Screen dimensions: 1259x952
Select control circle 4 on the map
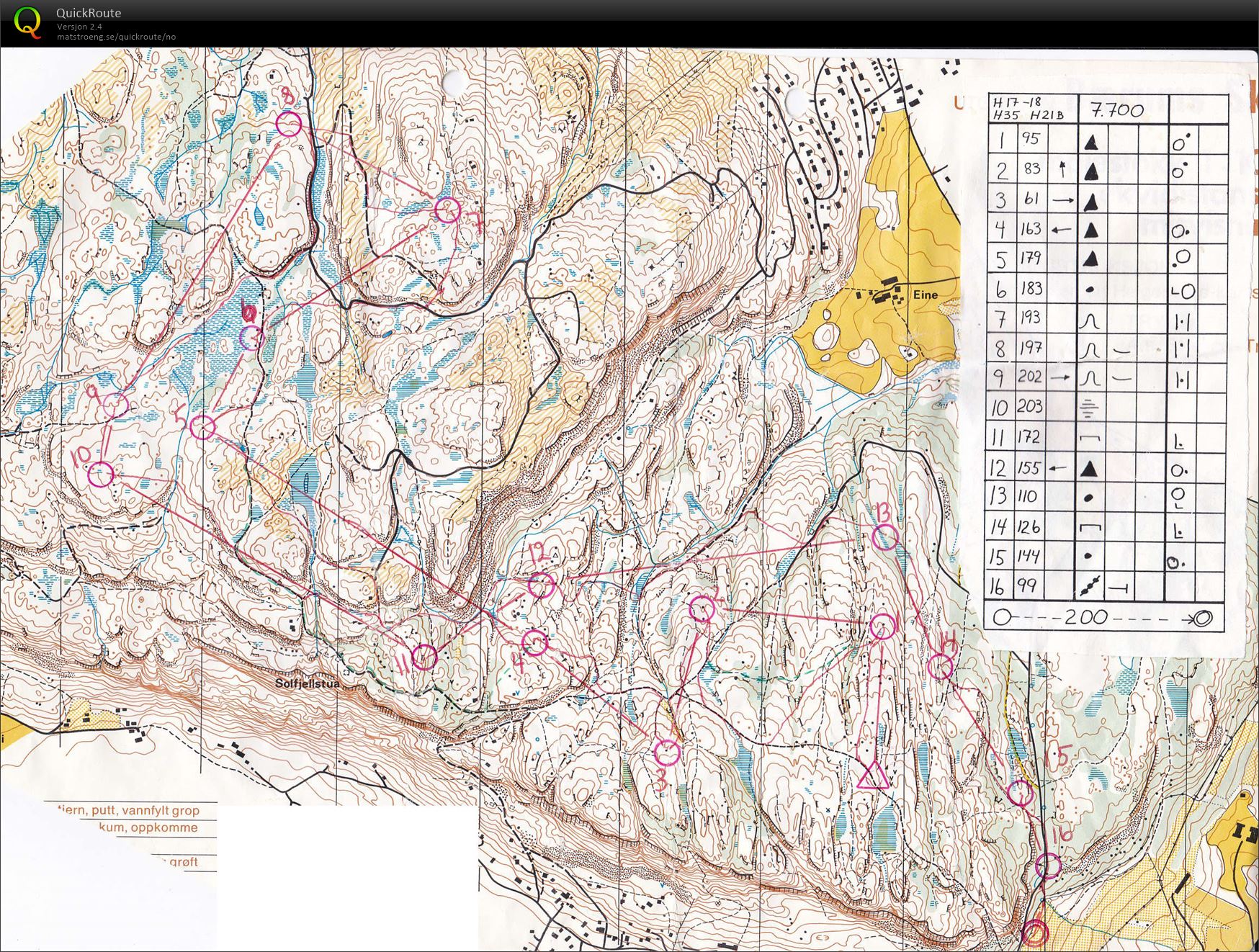(534, 642)
